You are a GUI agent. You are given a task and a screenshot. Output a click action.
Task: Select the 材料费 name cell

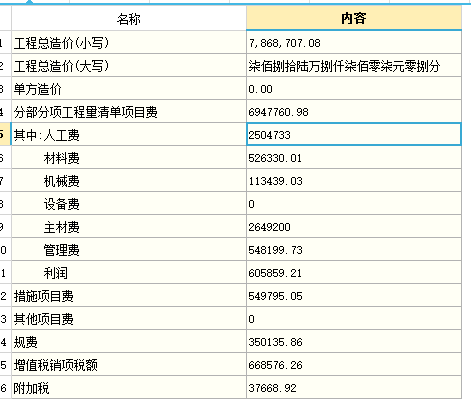pyautogui.click(x=129, y=157)
